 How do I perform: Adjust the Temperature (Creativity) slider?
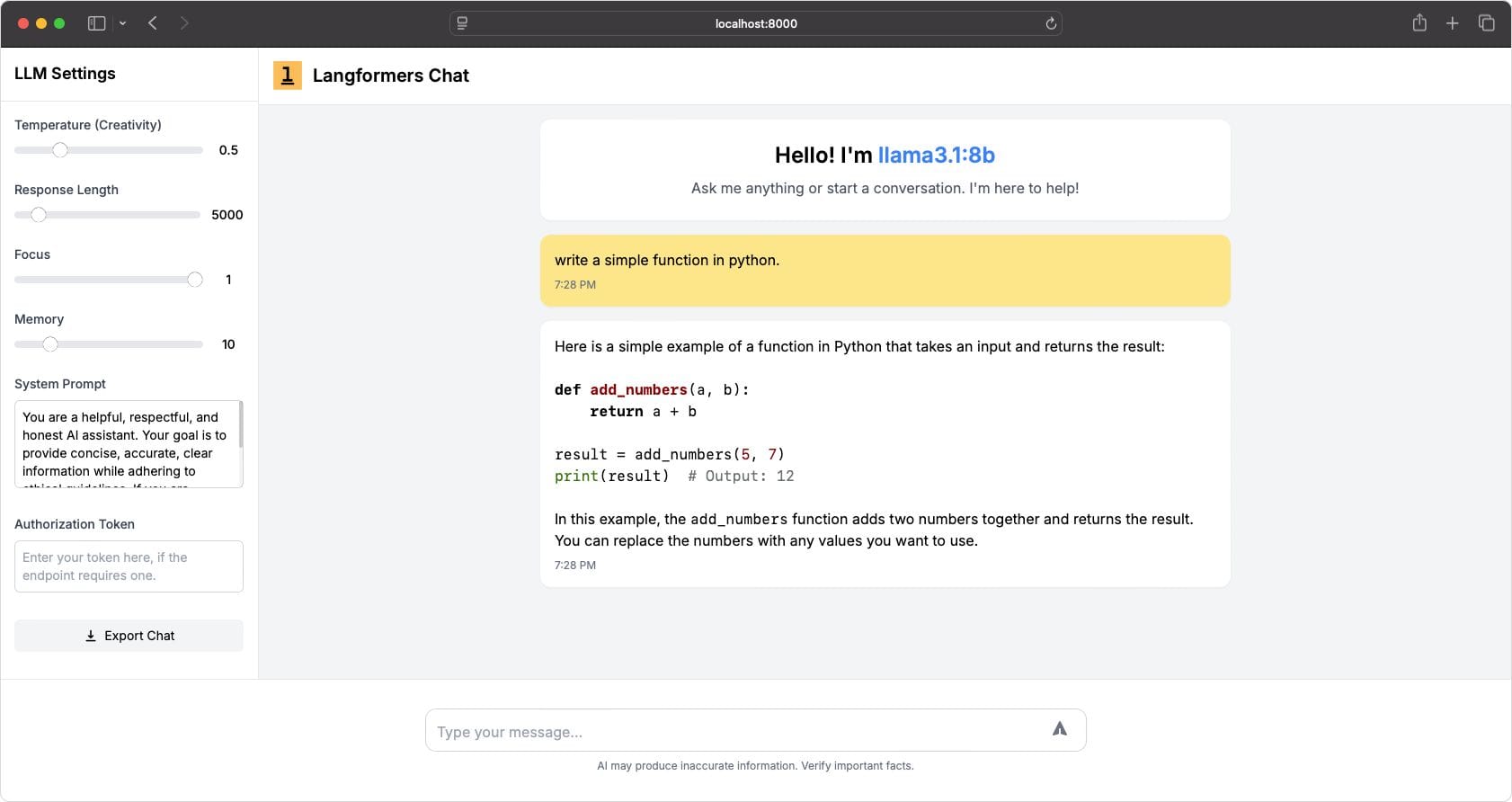[x=109, y=150]
